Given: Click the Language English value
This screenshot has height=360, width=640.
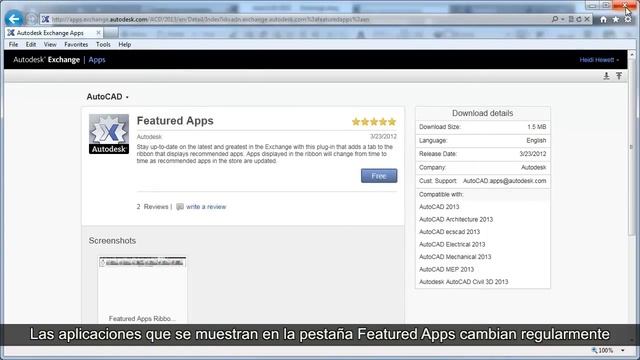Looking at the screenshot, I should click(x=536, y=140).
